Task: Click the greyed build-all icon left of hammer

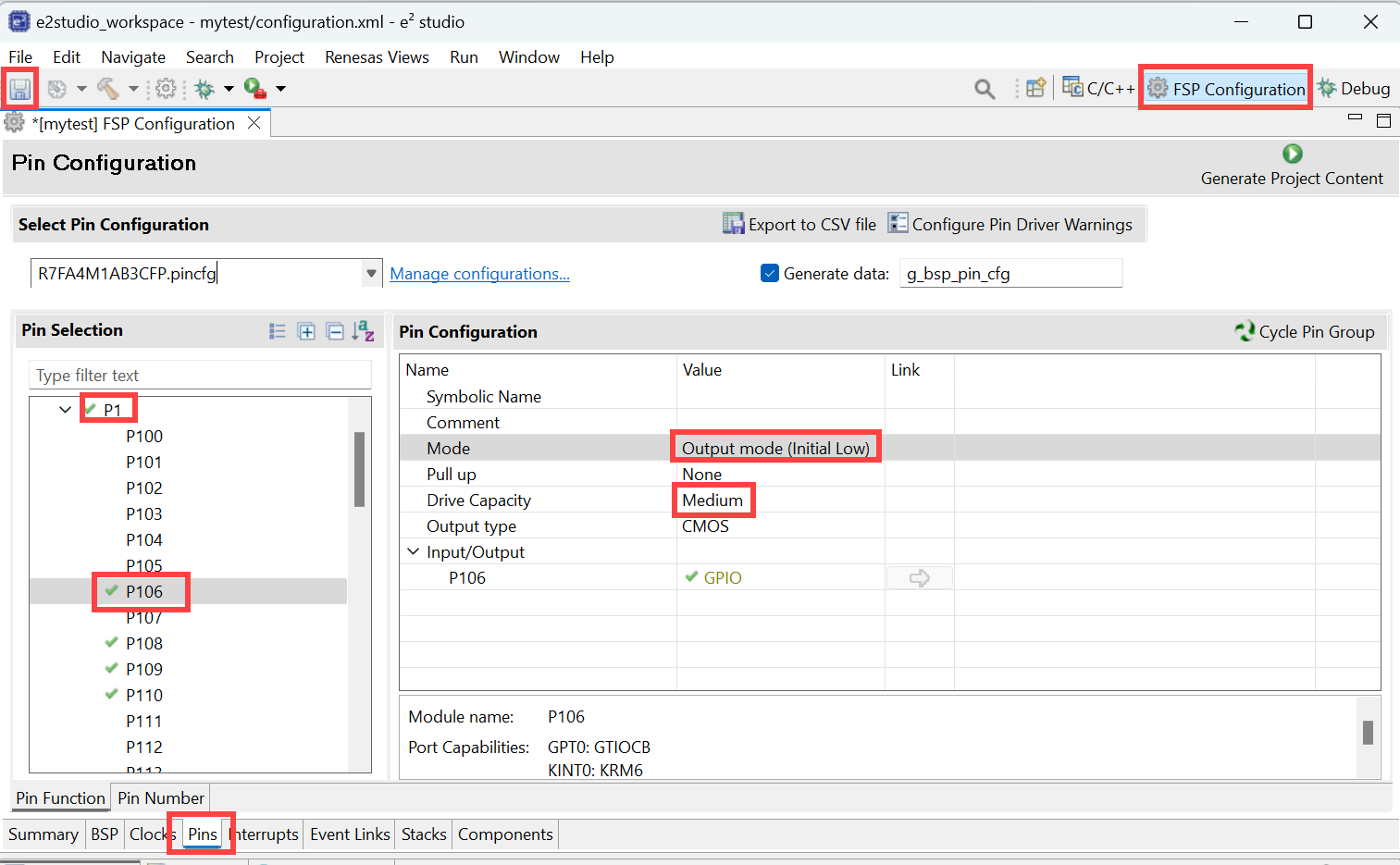Action: pyautogui.click(x=56, y=89)
